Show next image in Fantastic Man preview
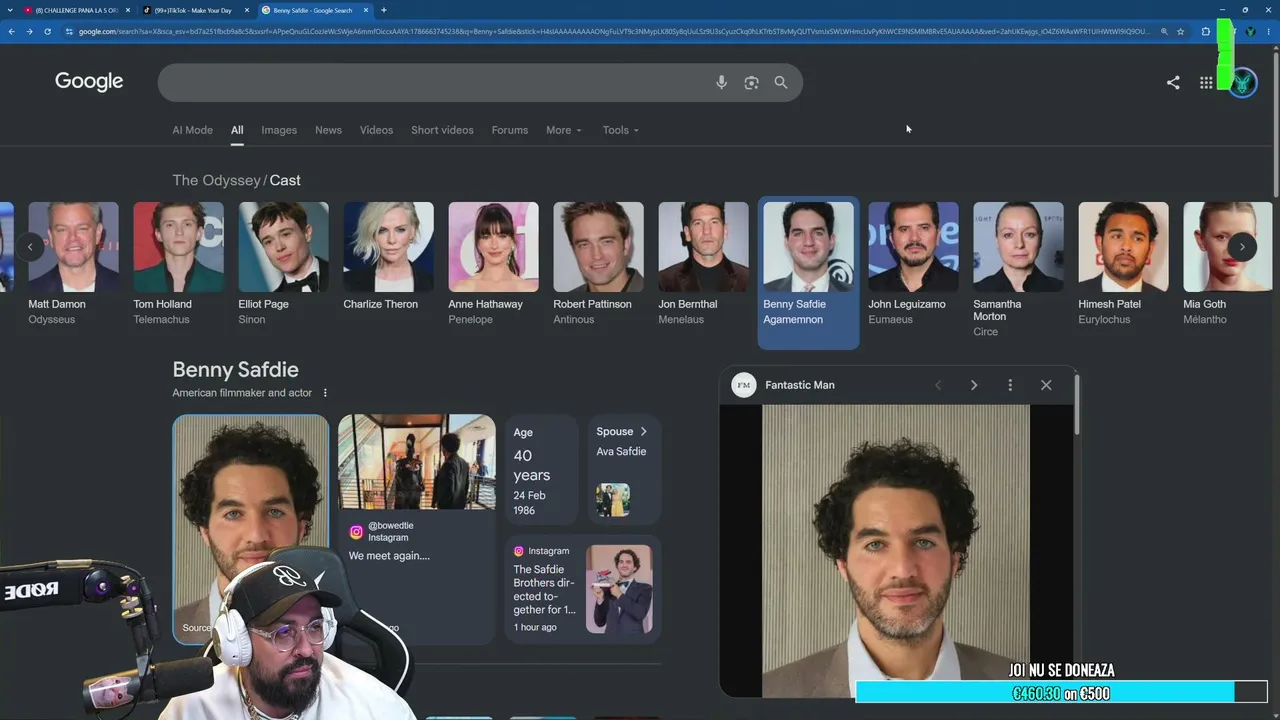The image size is (1280, 720). coord(974,385)
